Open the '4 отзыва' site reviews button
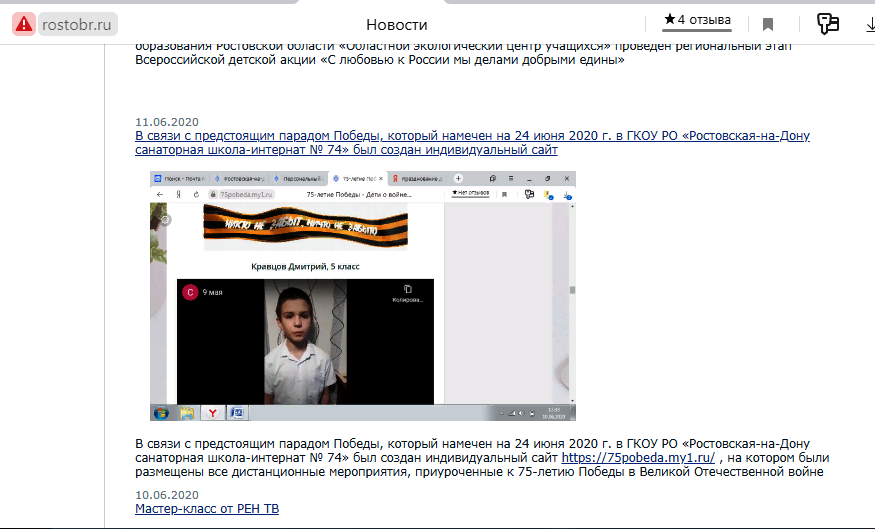Viewport: 875px width, 529px height. 698,20
